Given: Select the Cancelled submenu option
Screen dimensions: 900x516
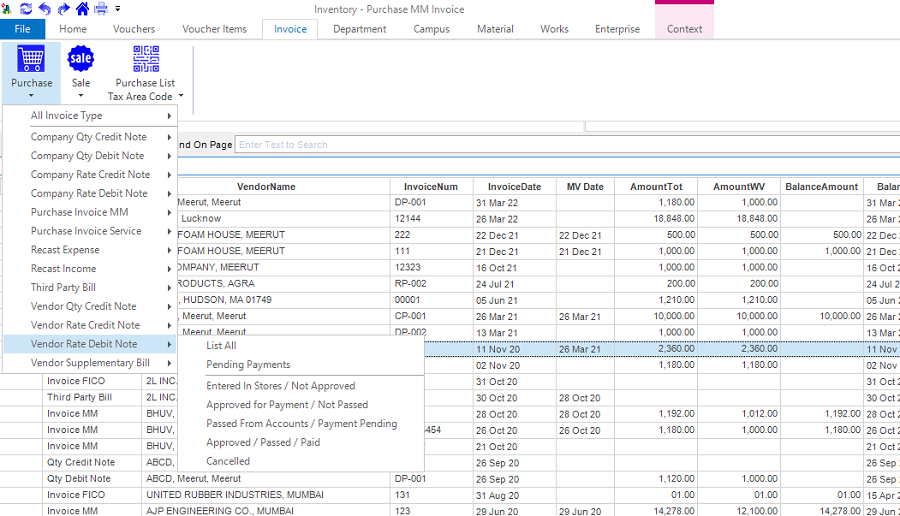Looking at the screenshot, I should (228, 461).
